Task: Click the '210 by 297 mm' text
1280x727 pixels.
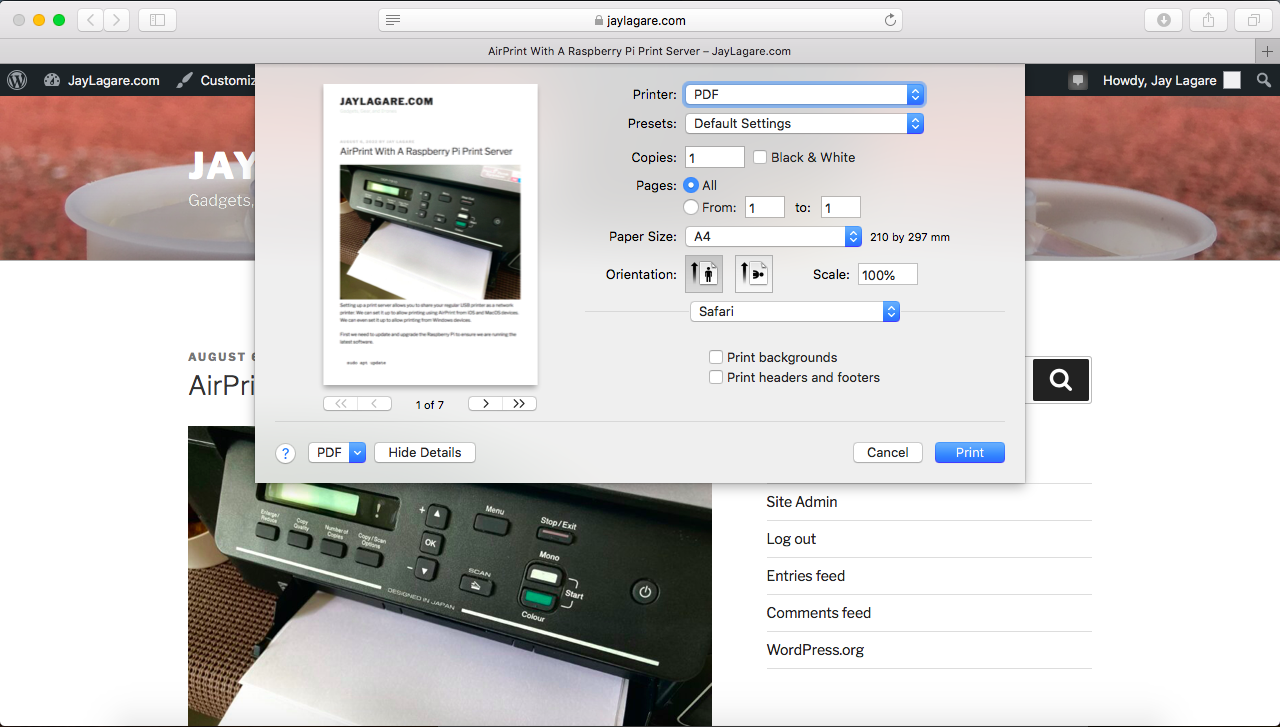Action: point(910,238)
